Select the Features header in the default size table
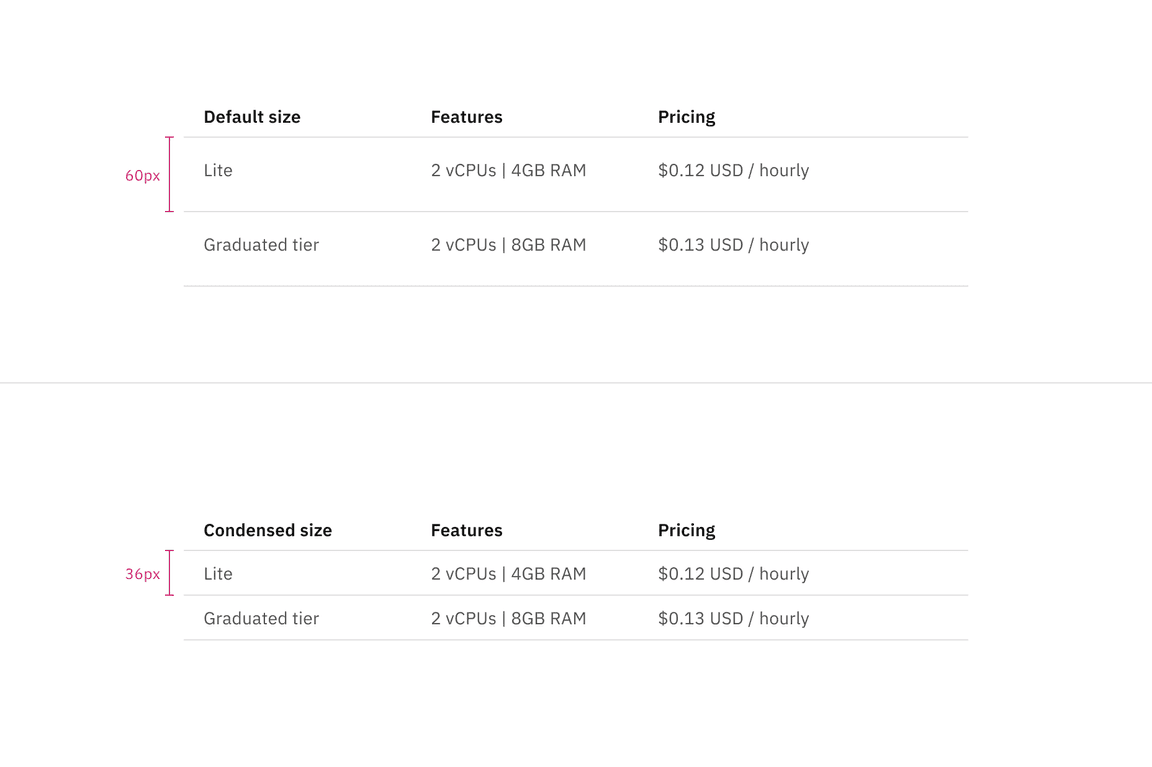Viewport: 1152px width, 767px height. (466, 117)
